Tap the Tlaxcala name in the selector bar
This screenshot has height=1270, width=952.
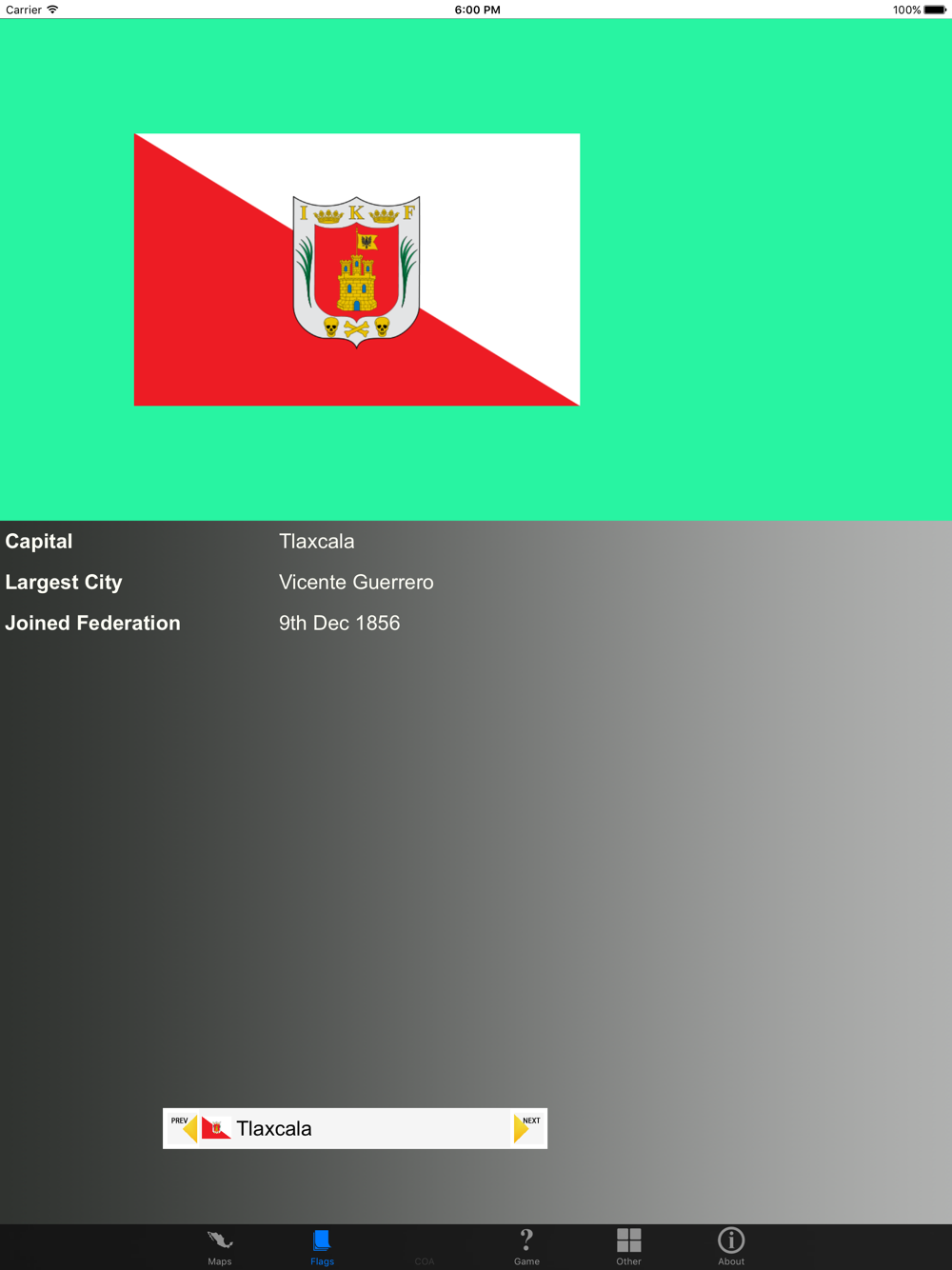[274, 1128]
